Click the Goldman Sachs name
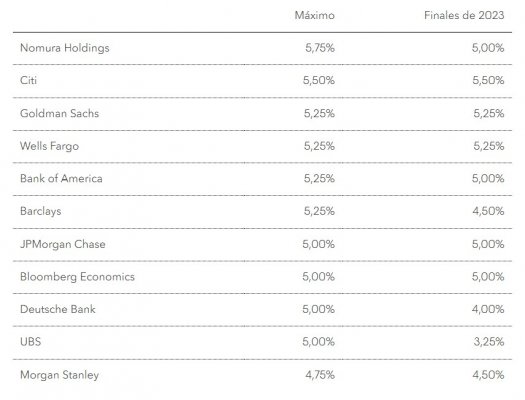 [x=60, y=113]
